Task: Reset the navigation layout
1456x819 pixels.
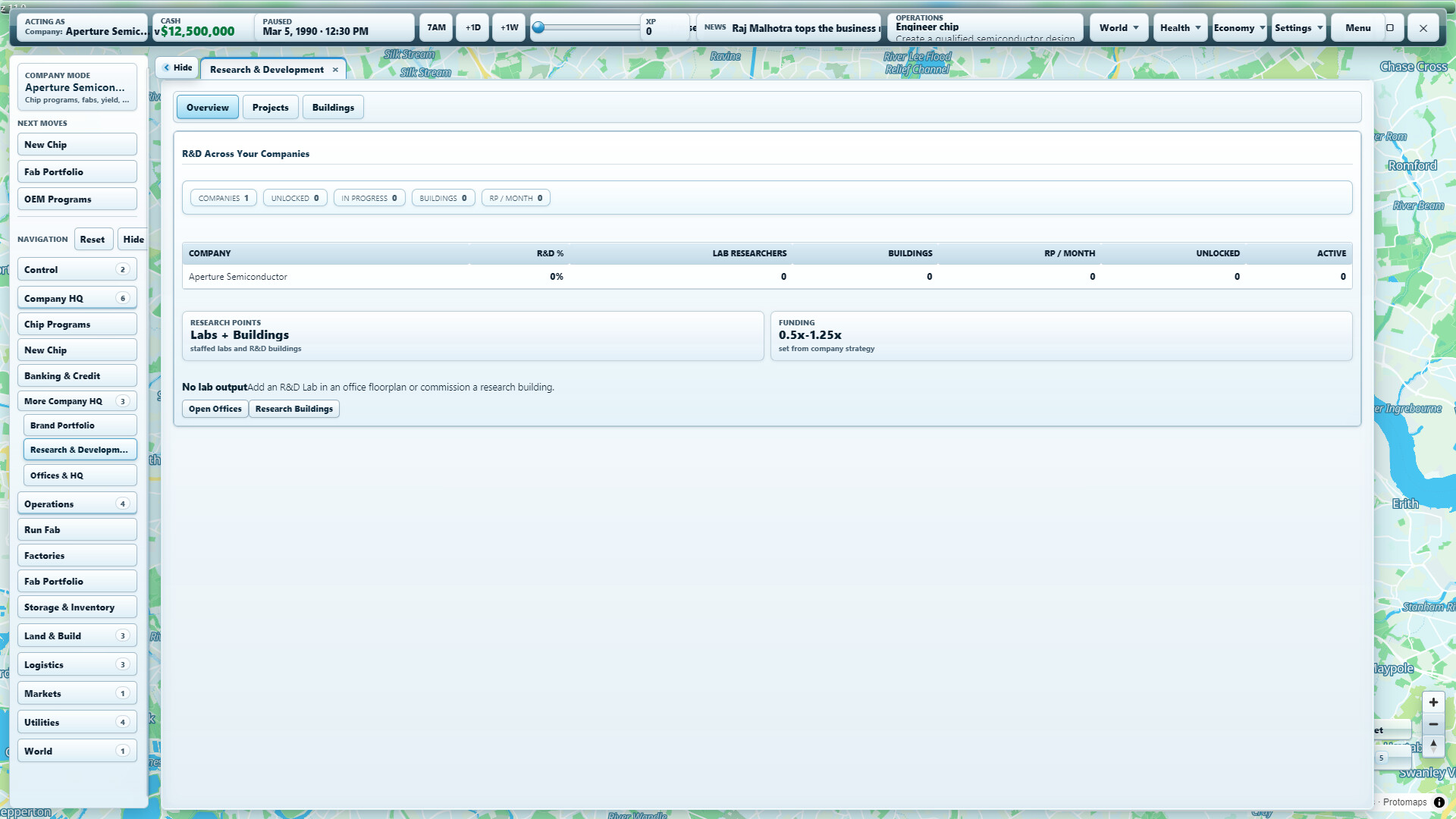Action: coord(93,240)
